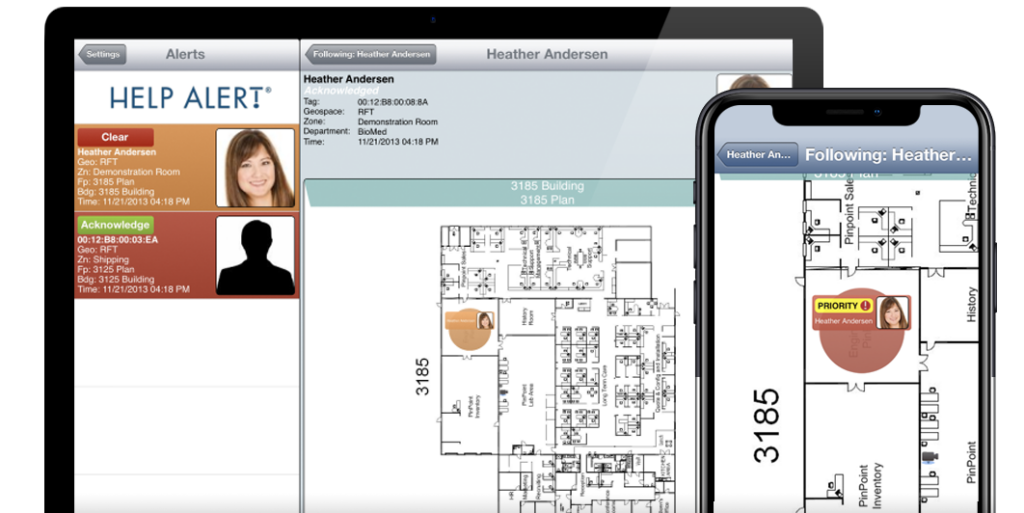The height and width of the screenshot is (513, 1024).
Task: Tap the 3185 label on tablet floor plan
Action: 423,377
